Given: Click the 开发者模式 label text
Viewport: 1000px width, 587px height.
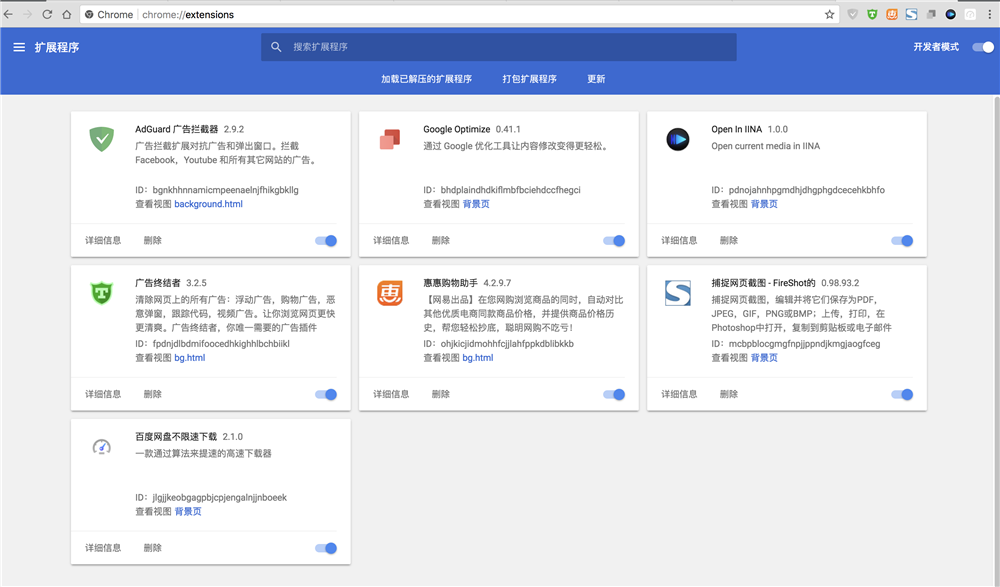Looking at the screenshot, I should coord(936,47).
